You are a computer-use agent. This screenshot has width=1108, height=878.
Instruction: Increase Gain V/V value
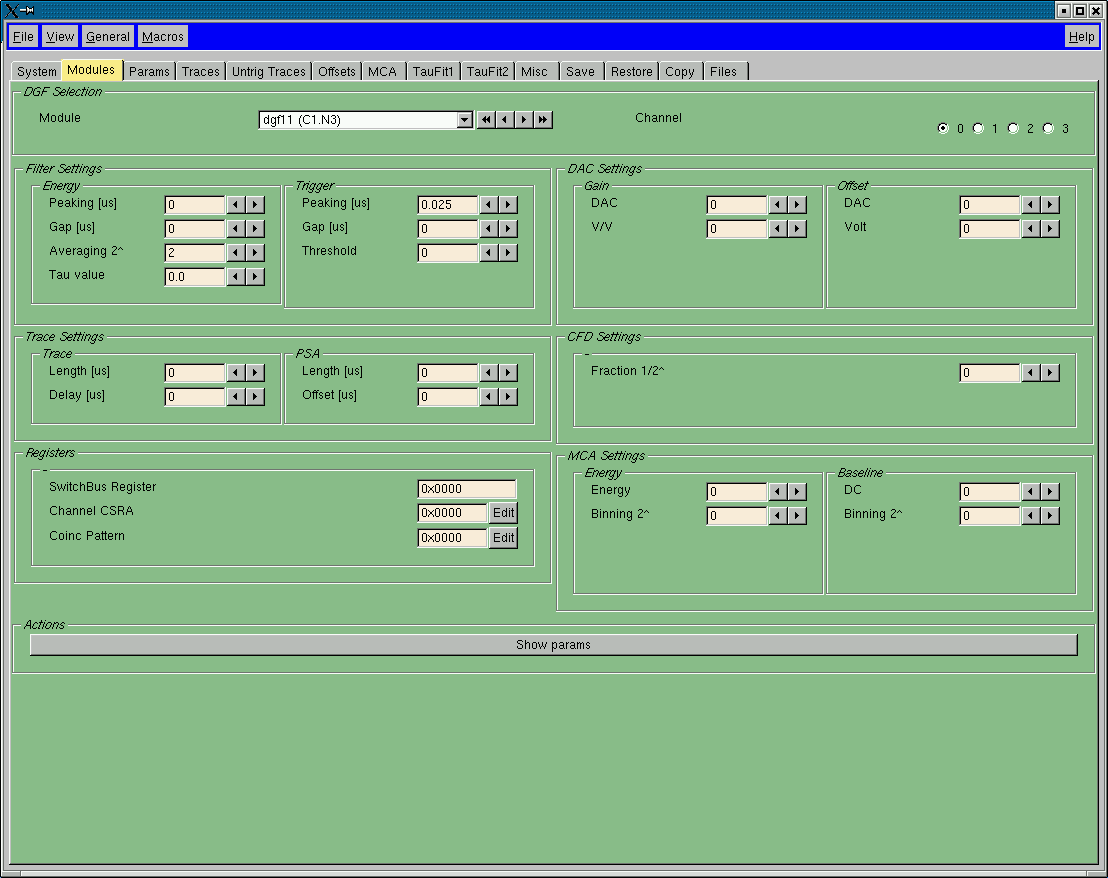(x=797, y=229)
